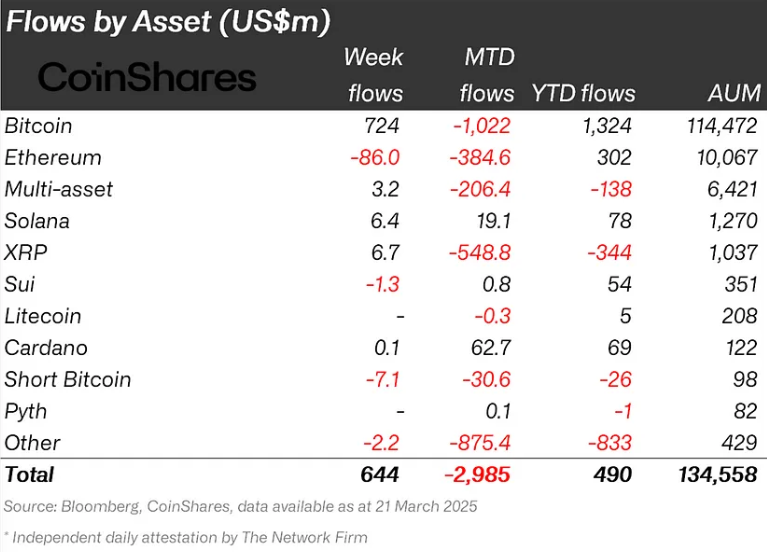Select the XRP row label
This screenshot has width=767, height=552.
25,253
